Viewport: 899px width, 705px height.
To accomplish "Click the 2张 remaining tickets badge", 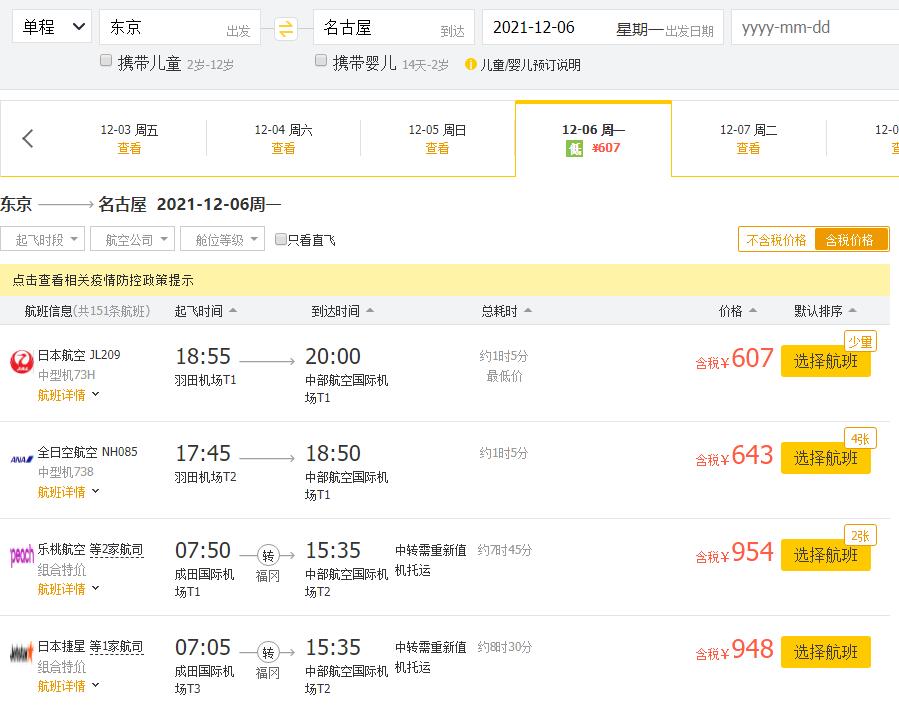I will (x=860, y=536).
